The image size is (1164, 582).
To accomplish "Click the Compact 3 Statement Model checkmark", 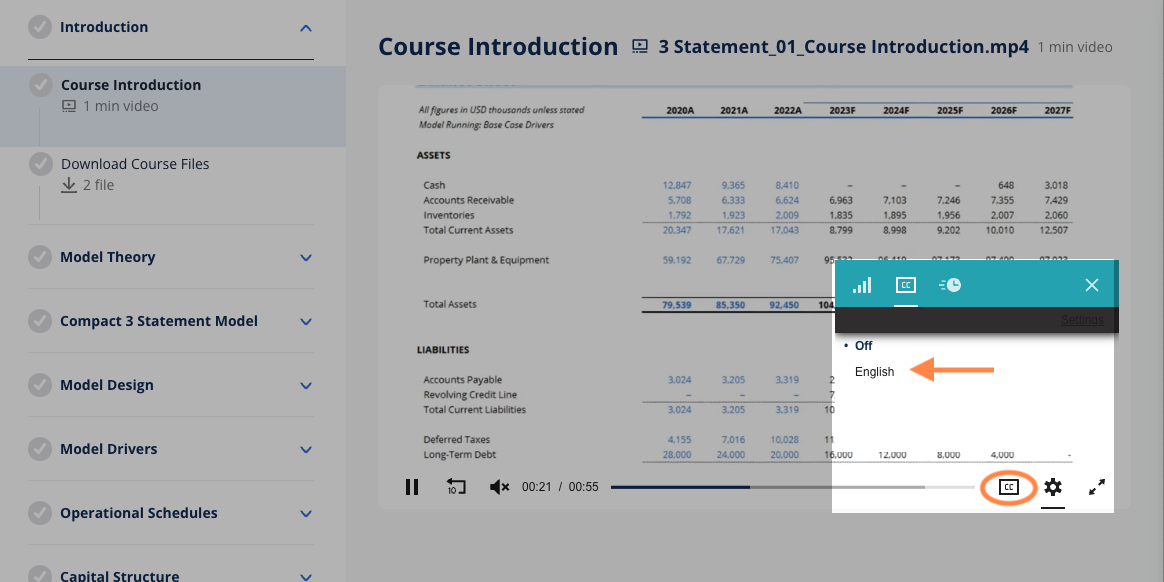I will [40, 321].
